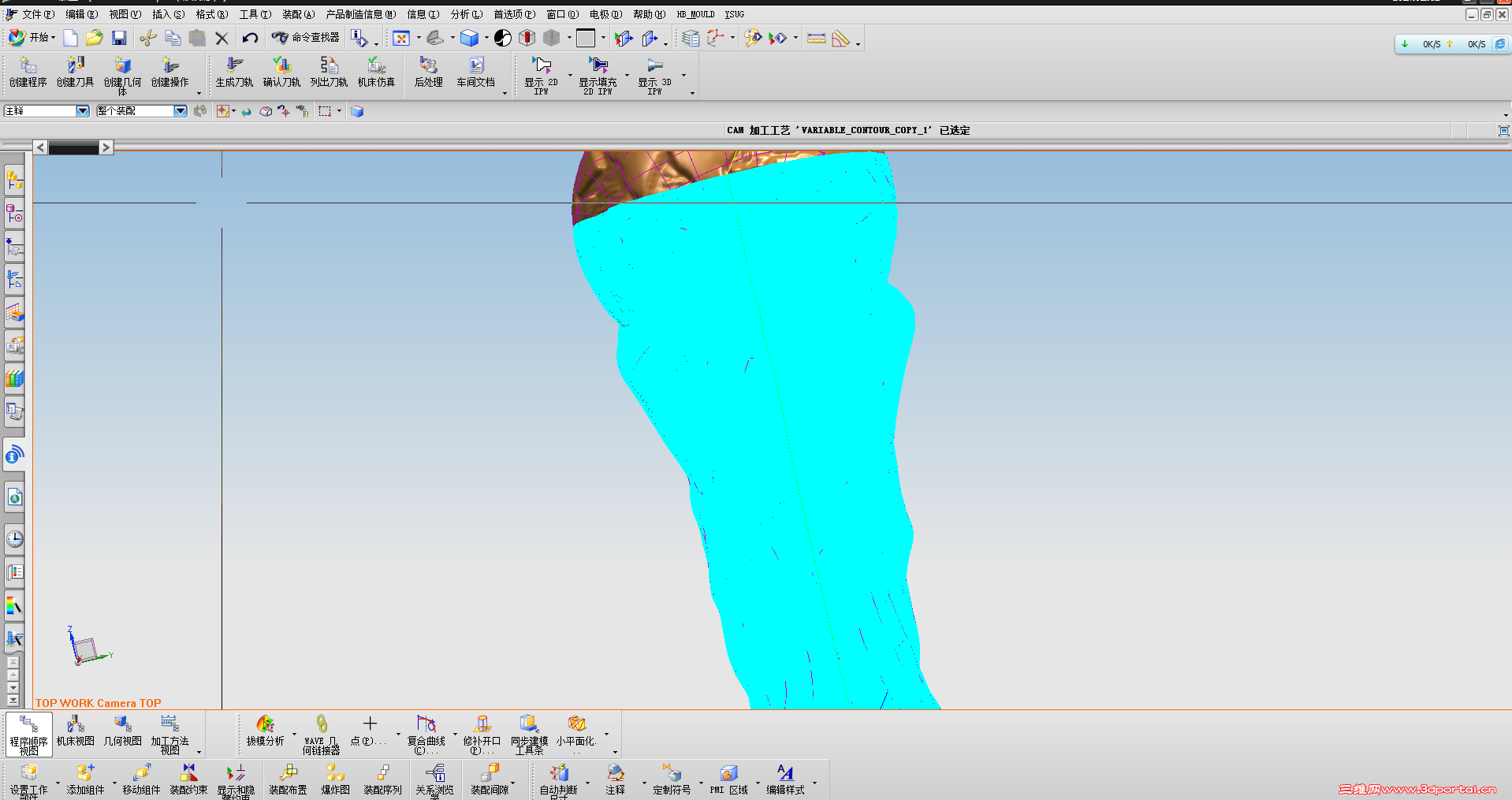
Task: Toggle Show and Hide Constraints (显示和隐藏约束)
Action: click(x=236, y=782)
